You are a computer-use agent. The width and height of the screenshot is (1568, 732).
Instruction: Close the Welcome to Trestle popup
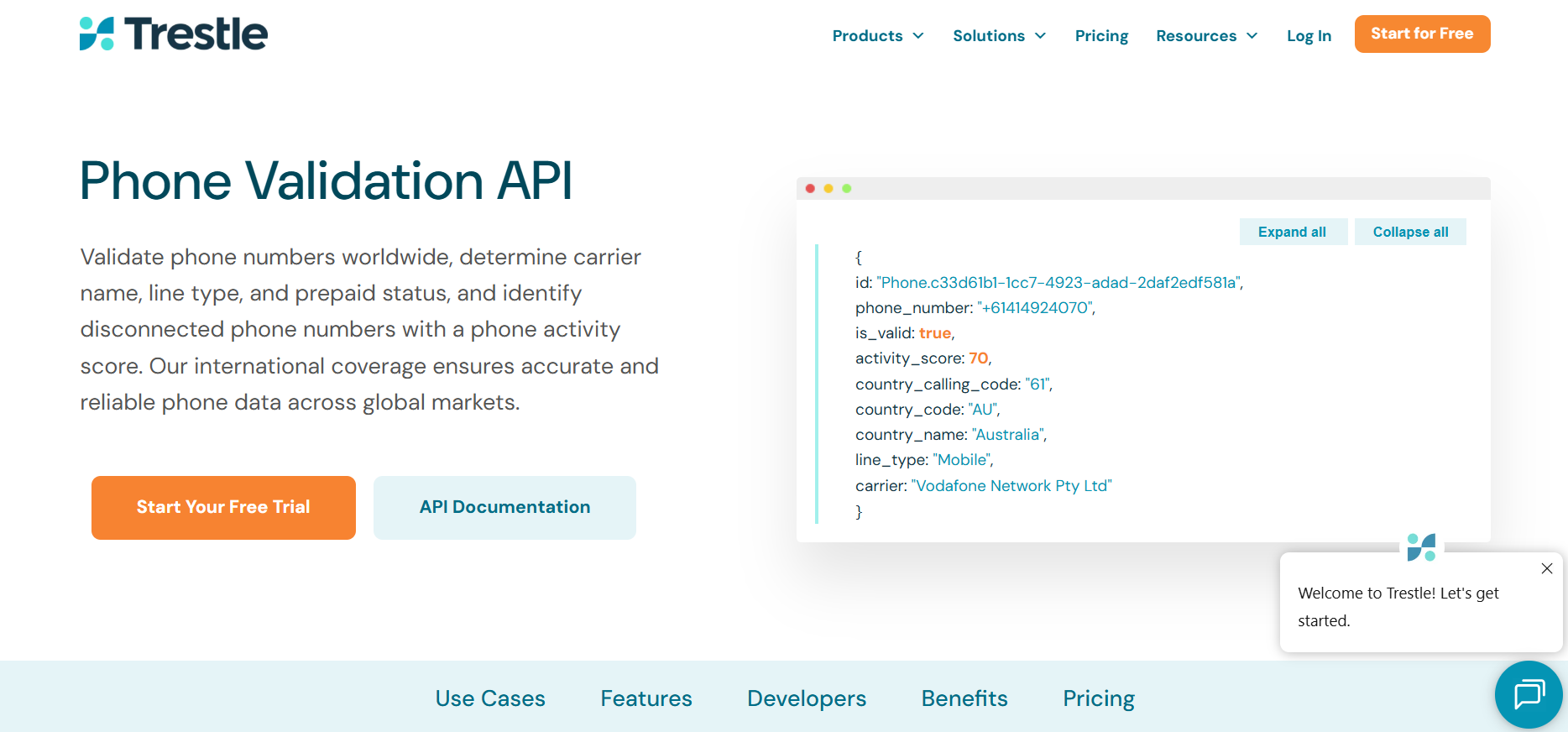1547,568
